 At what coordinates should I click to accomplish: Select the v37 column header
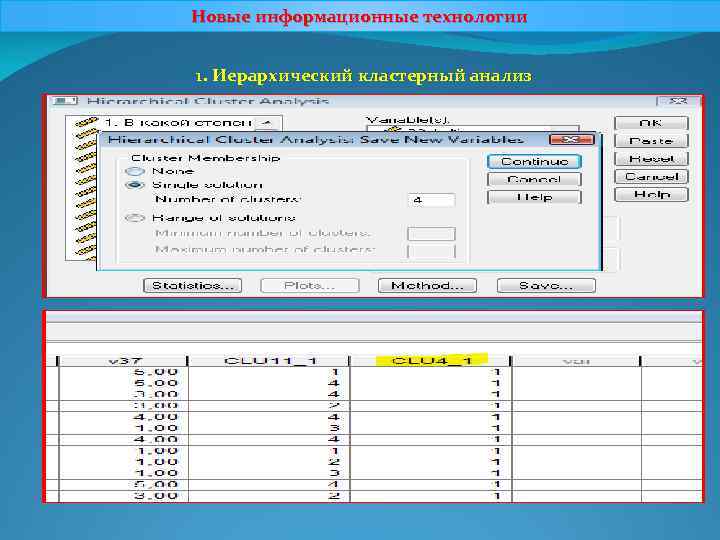point(123,361)
